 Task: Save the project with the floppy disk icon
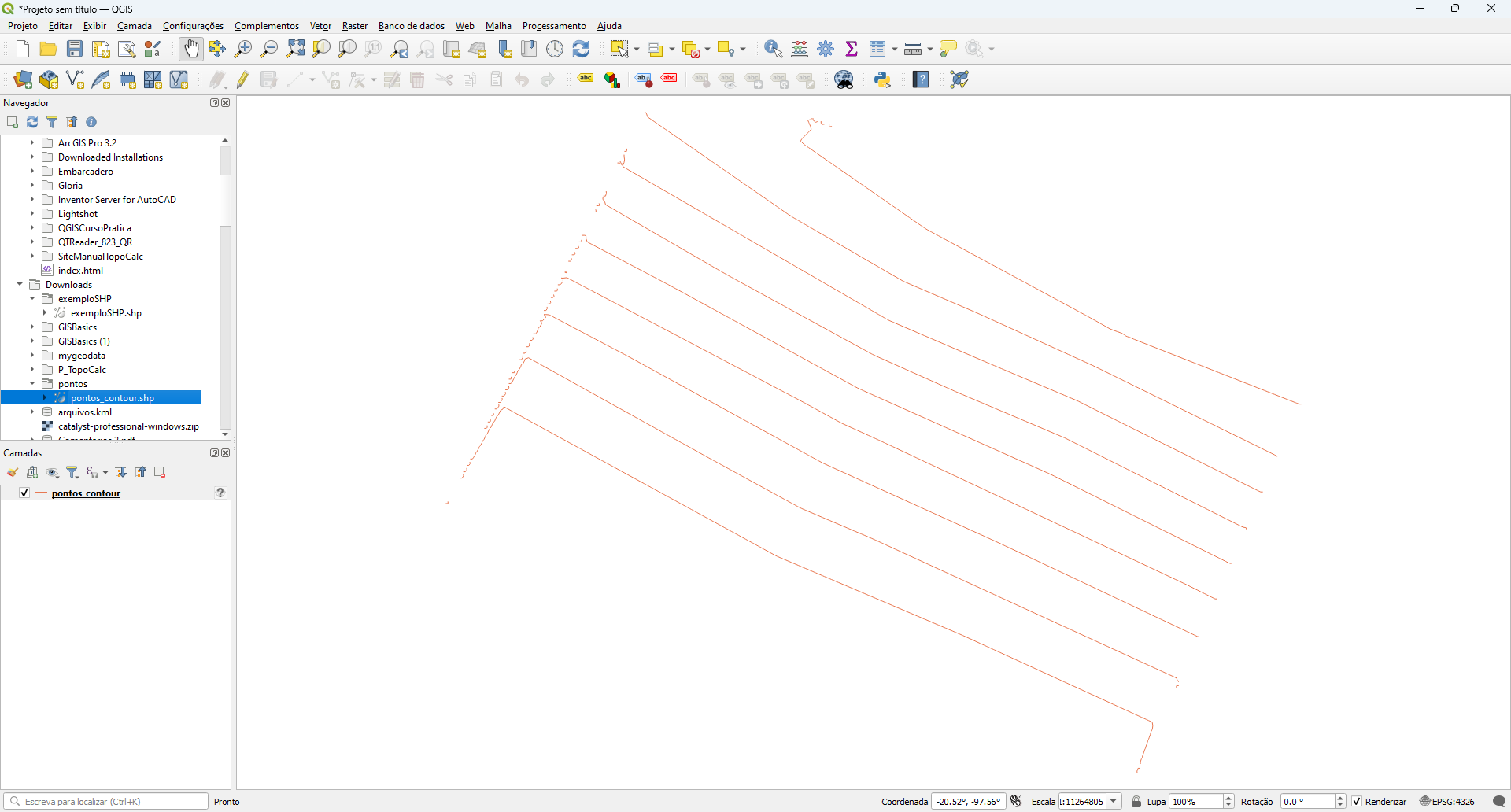[75, 49]
